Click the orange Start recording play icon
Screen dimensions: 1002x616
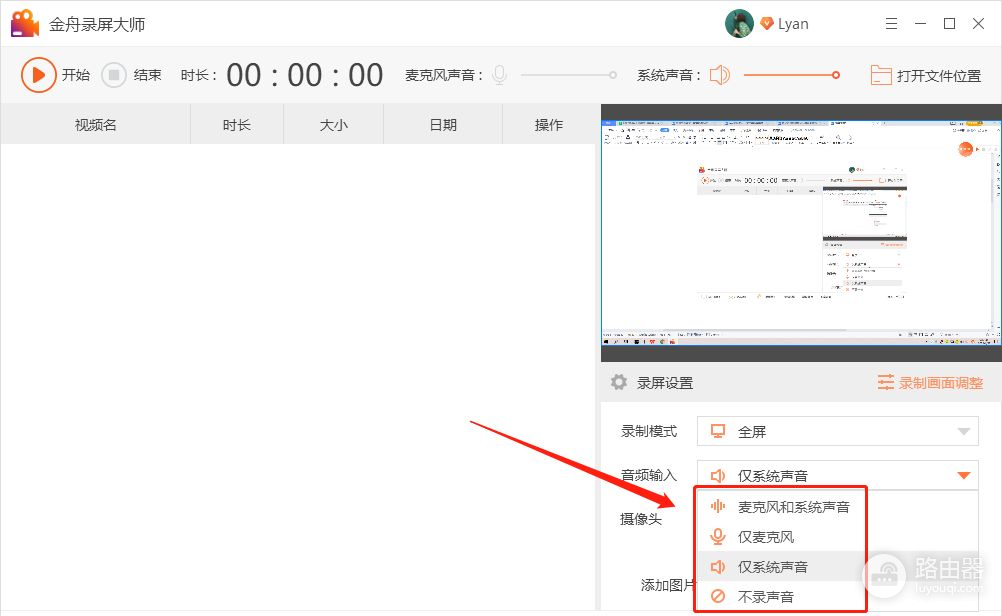pyautogui.click(x=38, y=75)
